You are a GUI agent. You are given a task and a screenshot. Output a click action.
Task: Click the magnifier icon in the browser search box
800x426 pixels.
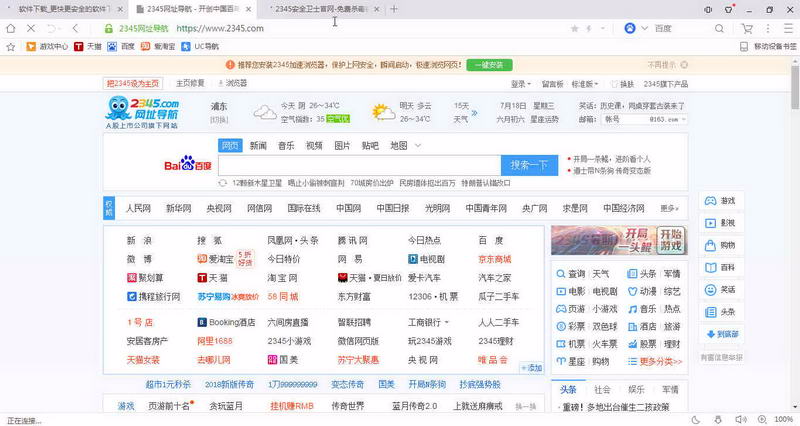(x=719, y=29)
